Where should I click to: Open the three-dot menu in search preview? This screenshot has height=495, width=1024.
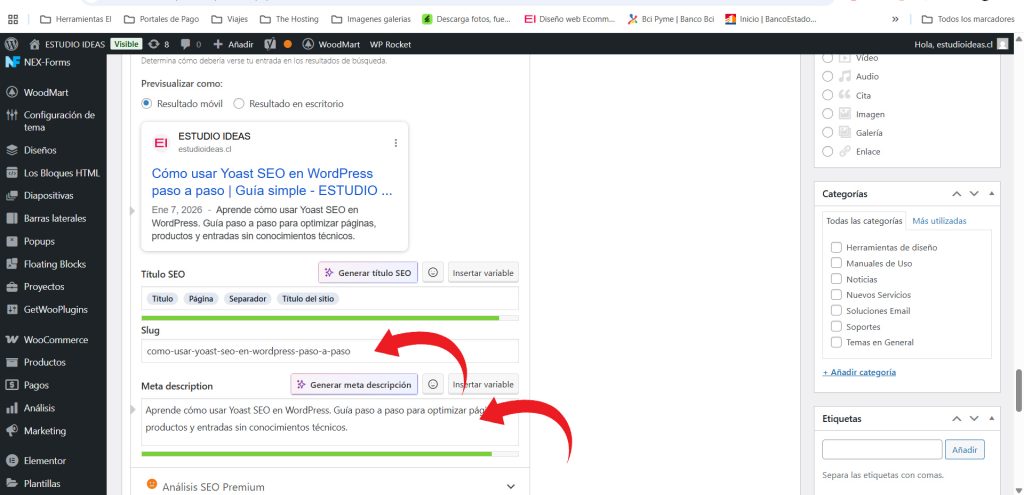[396, 143]
